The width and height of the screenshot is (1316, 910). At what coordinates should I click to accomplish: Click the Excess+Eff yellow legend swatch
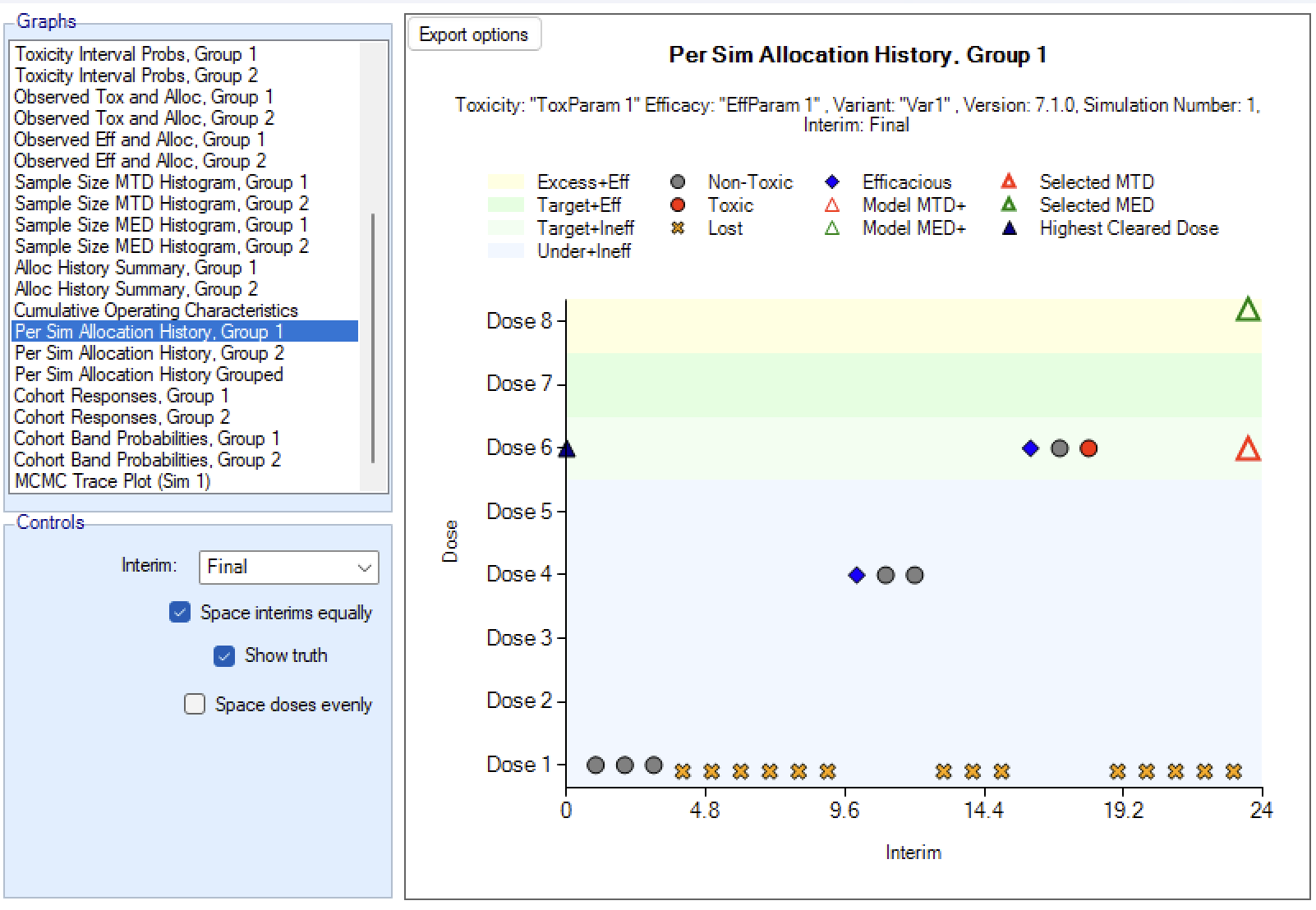pyautogui.click(x=505, y=182)
